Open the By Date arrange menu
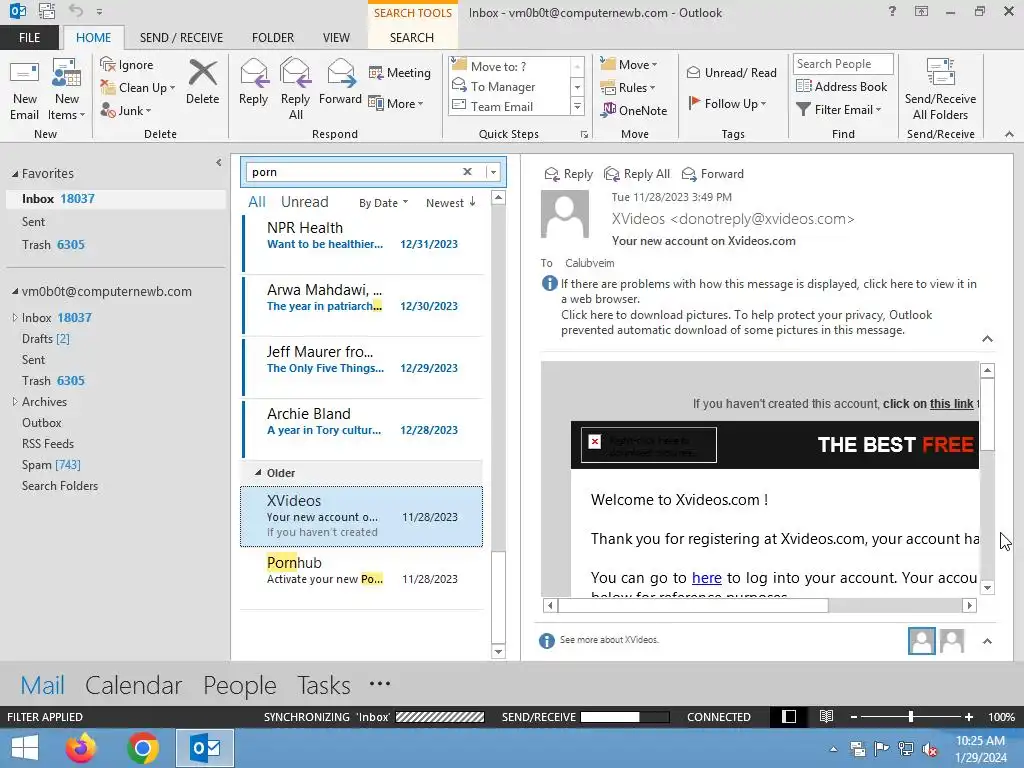The height and width of the screenshot is (768, 1024). pos(383,203)
